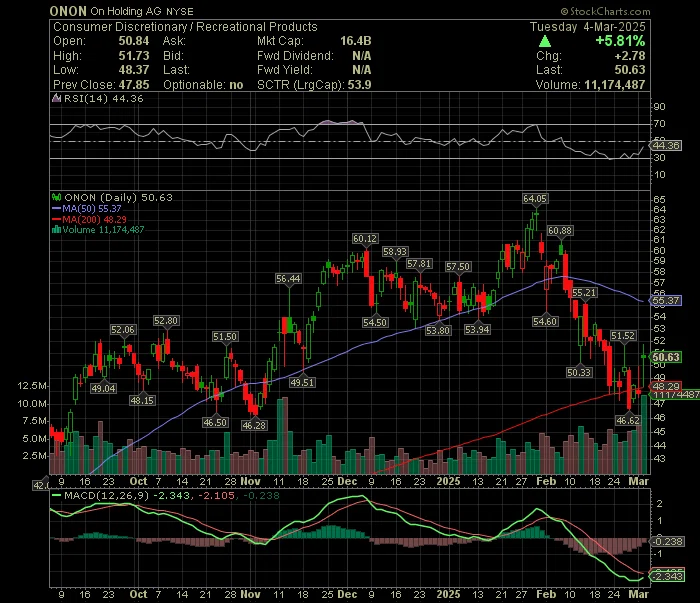Click the Tuesday 4-Mar-2025 date
The width and height of the screenshot is (700, 603).
(588, 27)
